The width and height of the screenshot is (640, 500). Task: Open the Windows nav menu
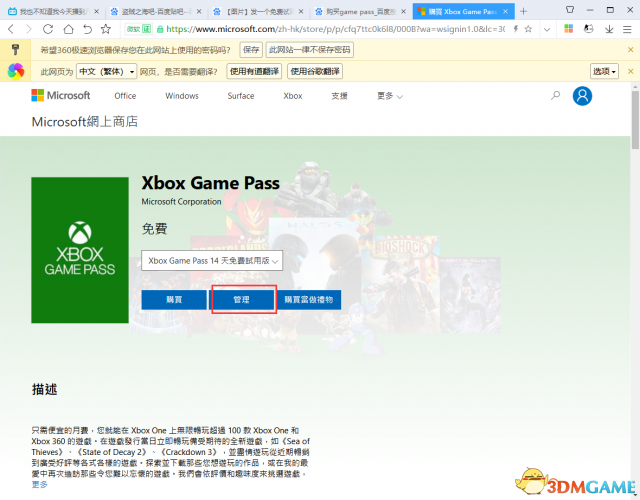coord(182,96)
